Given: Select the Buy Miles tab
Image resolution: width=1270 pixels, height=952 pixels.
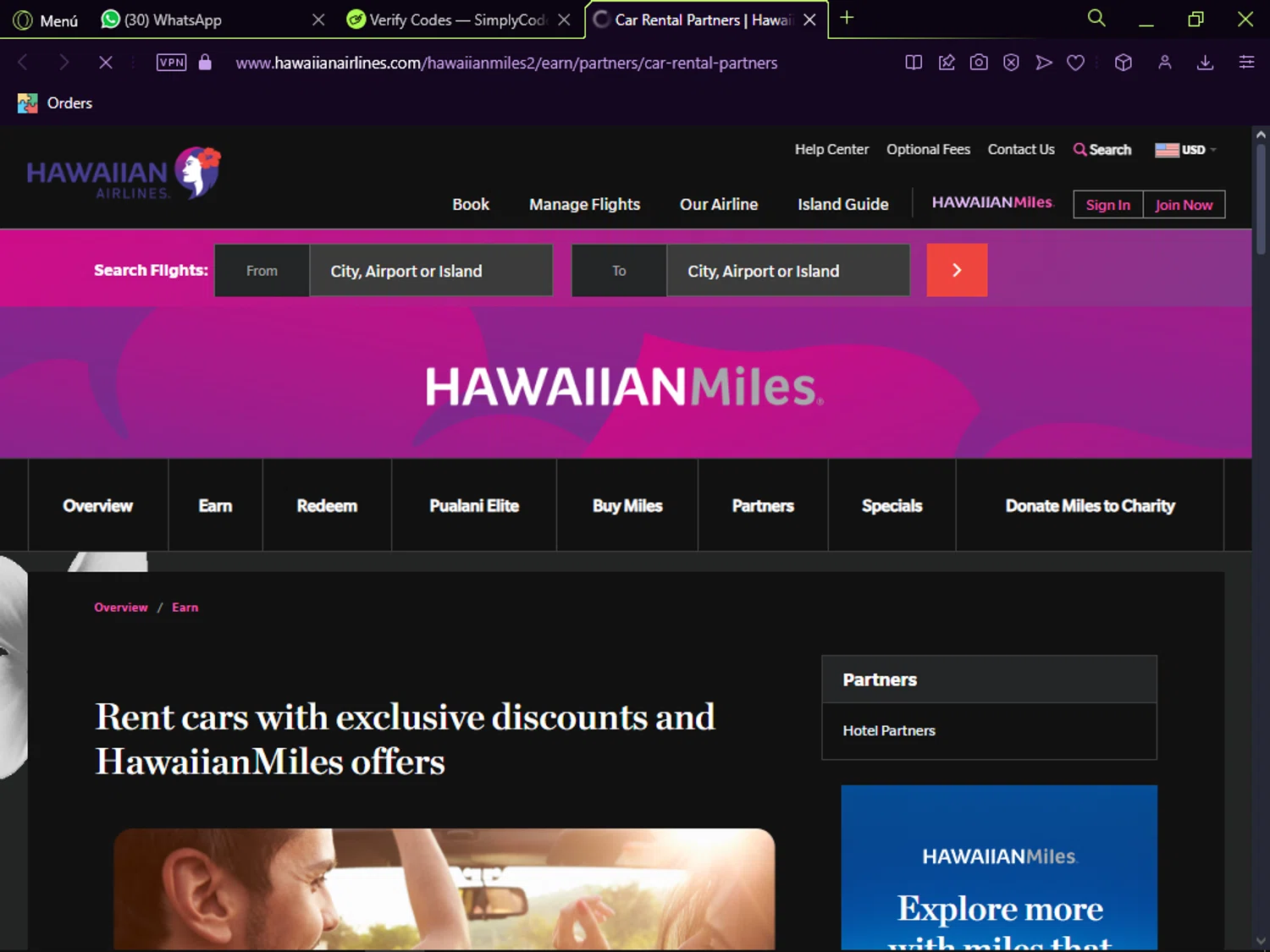Looking at the screenshot, I should [x=627, y=506].
